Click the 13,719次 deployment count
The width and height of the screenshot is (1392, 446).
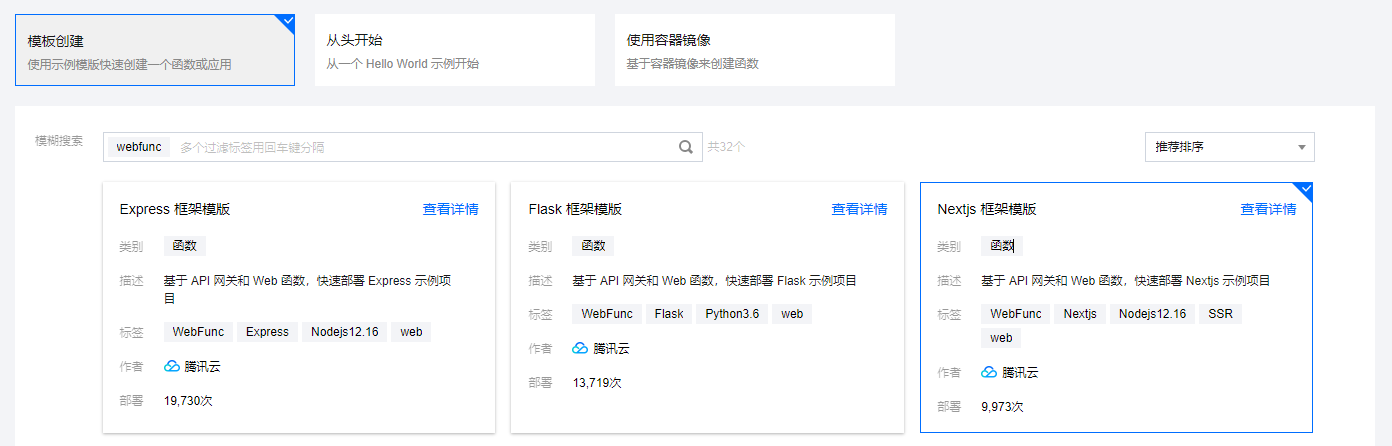click(x=597, y=383)
